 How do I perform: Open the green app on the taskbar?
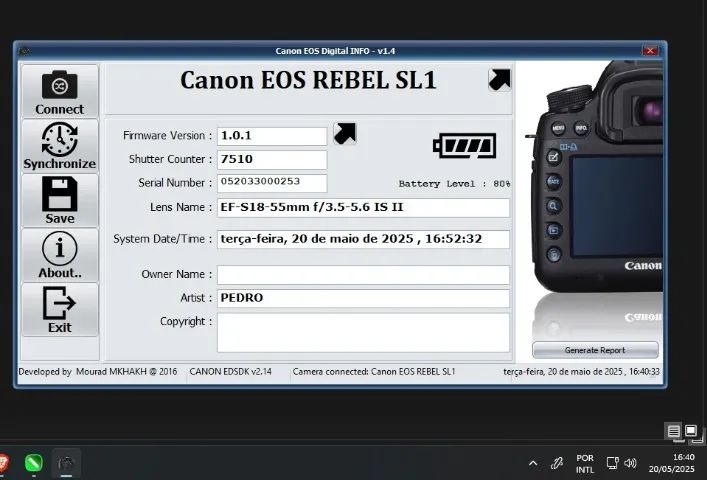click(x=34, y=463)
